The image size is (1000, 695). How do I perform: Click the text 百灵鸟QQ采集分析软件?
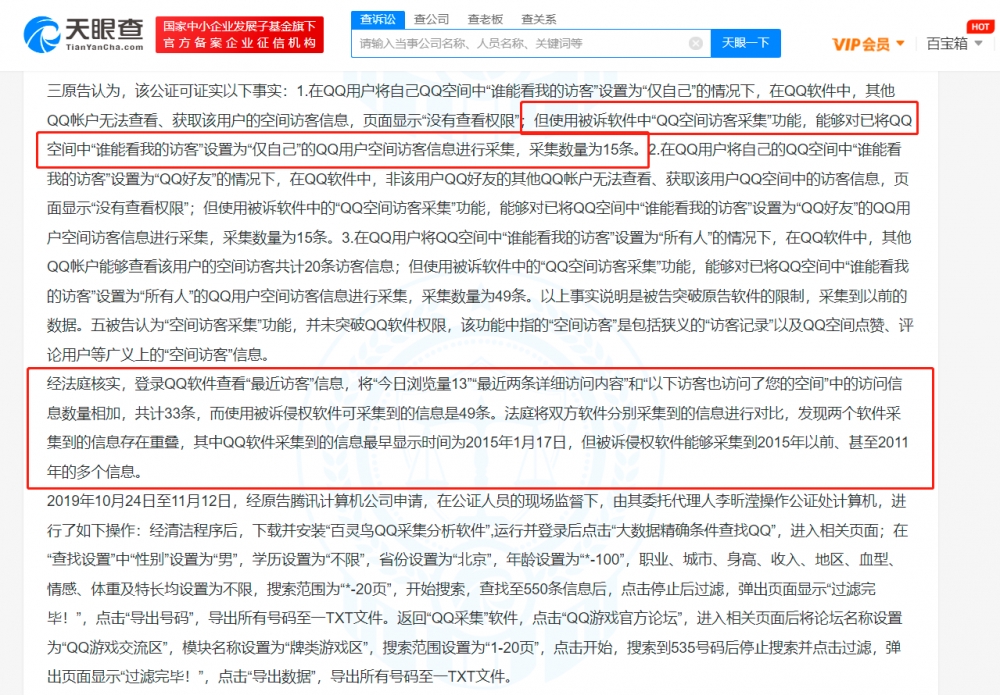[x=408, y=530]
